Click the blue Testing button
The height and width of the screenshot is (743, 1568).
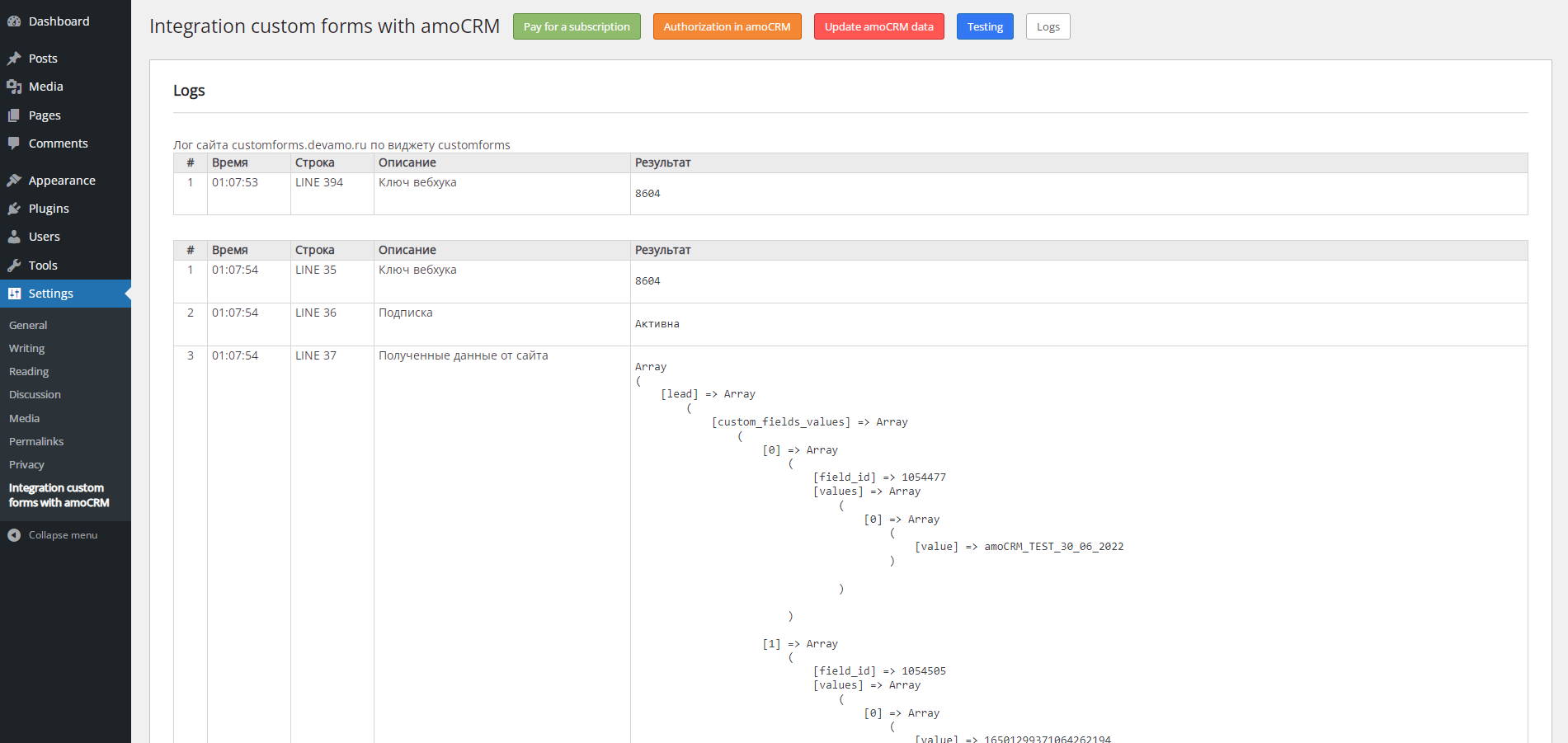click(985, 26)
